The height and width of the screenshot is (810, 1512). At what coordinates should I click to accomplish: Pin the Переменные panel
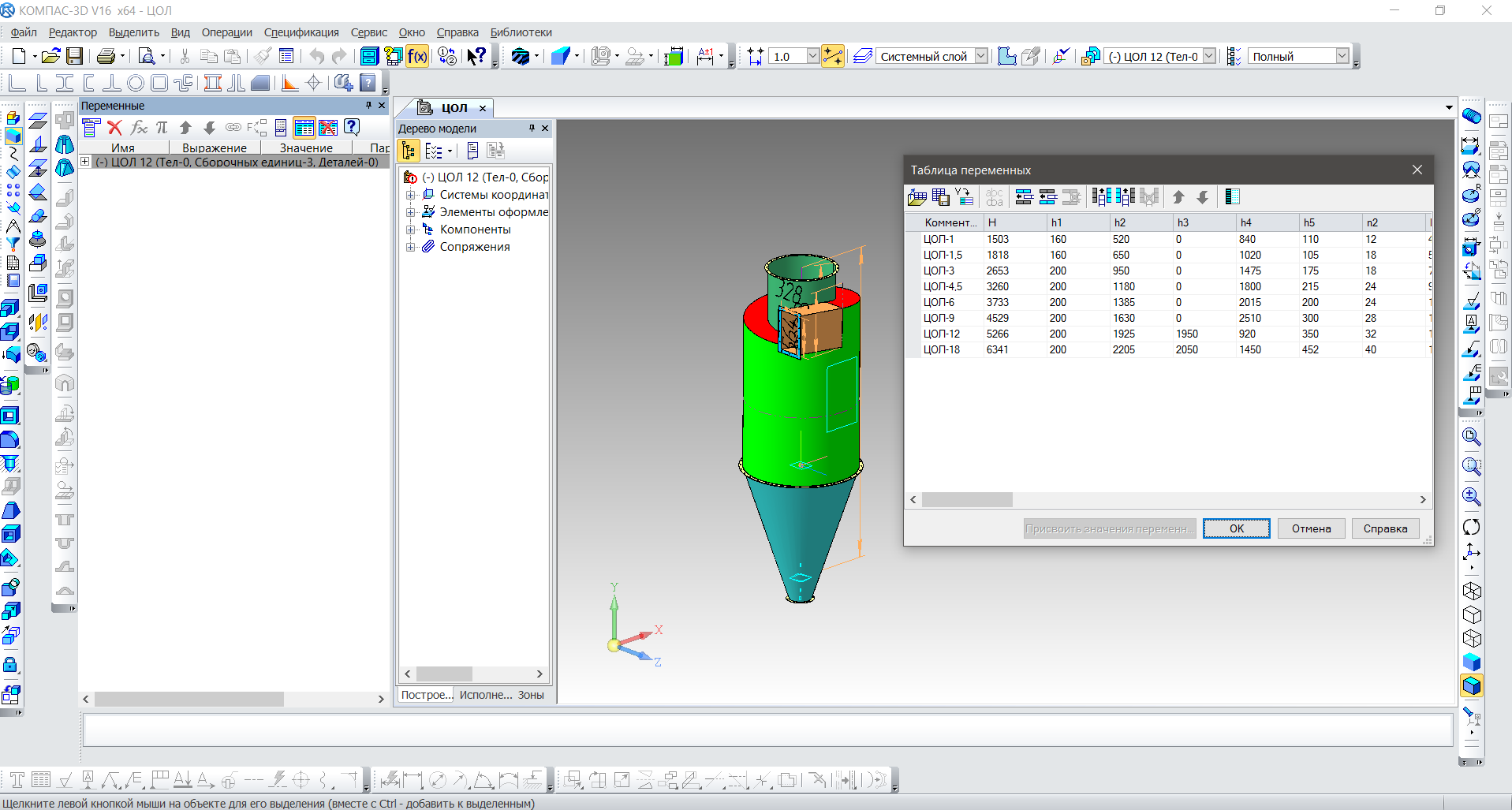tap(368, 105)
